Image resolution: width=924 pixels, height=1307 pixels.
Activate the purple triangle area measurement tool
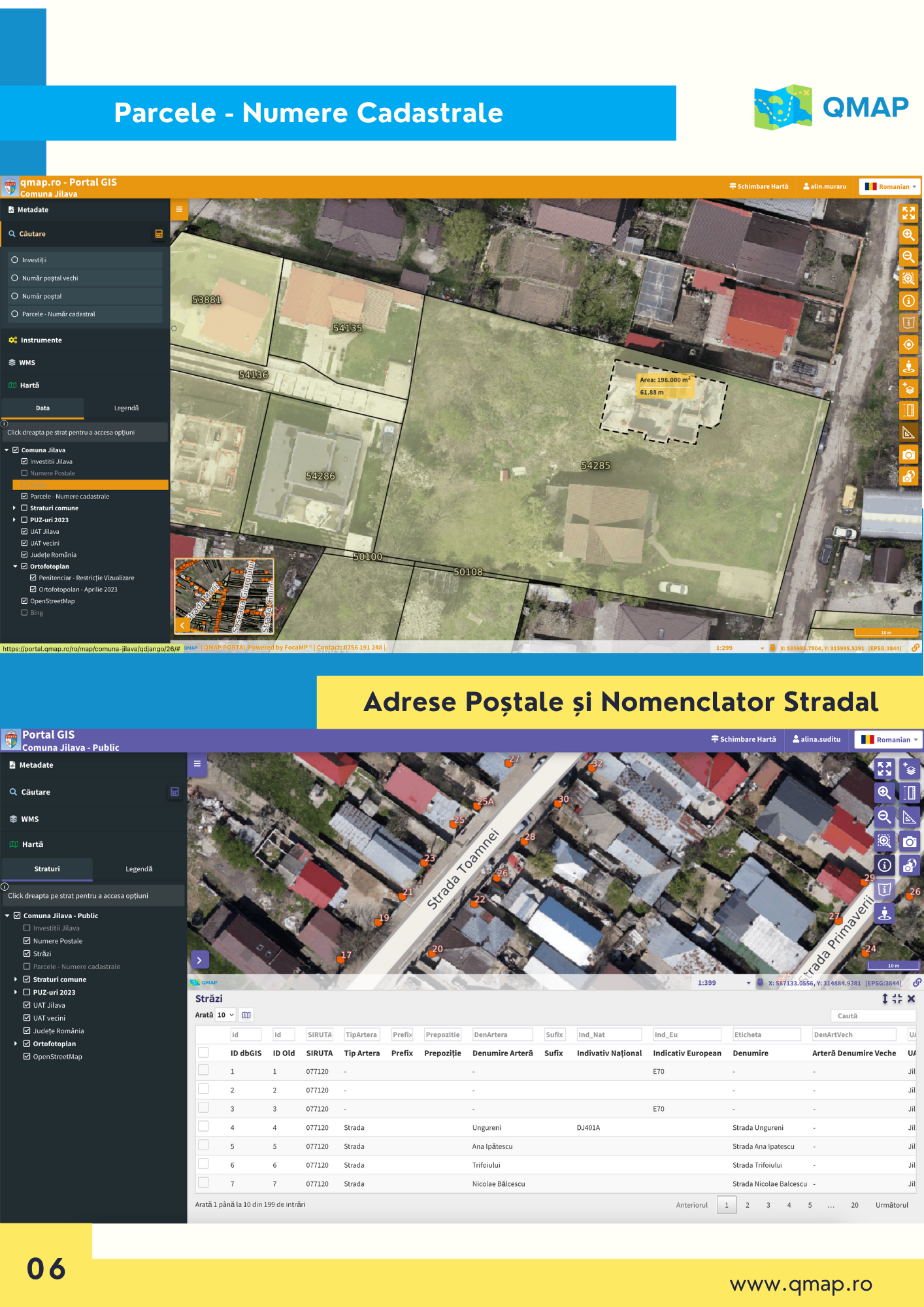click(x=909, y=817)
